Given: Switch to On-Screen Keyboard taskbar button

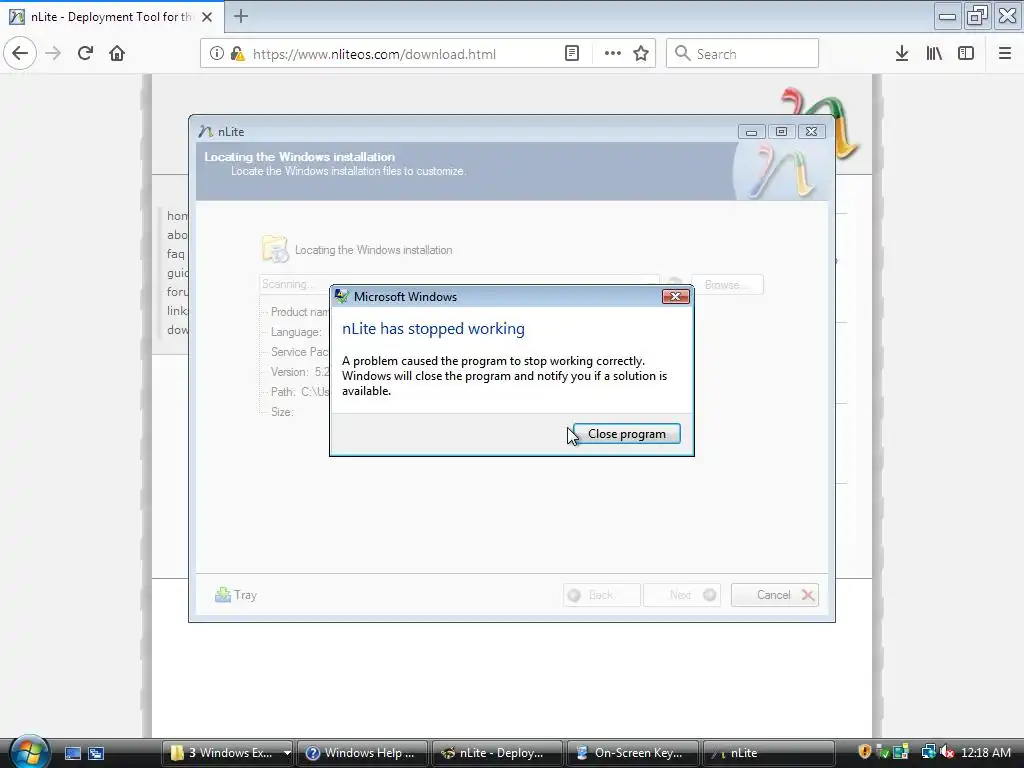Looking at the screenshot, I should [x=633, y=753].
